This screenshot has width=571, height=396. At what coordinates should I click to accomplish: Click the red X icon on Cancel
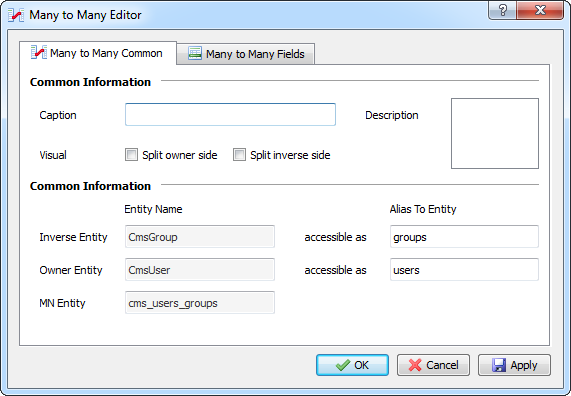click(415, 365)
